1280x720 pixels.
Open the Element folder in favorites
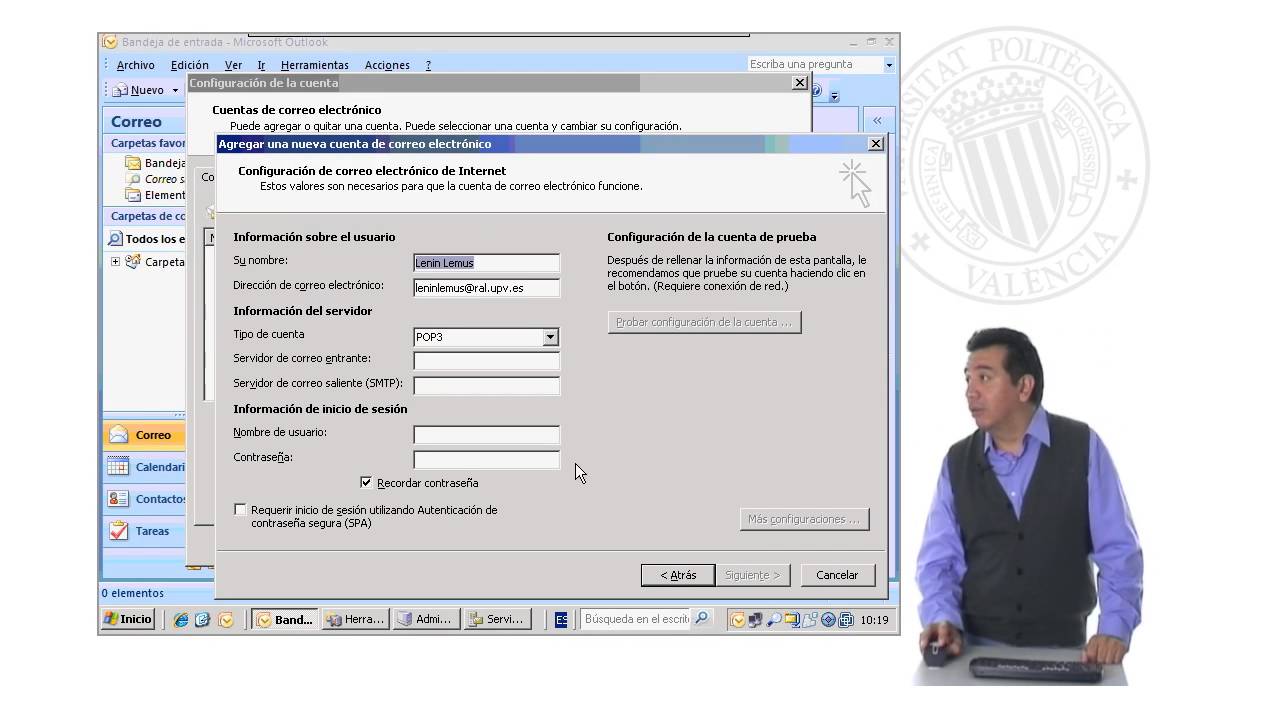(x=155, y=195)
